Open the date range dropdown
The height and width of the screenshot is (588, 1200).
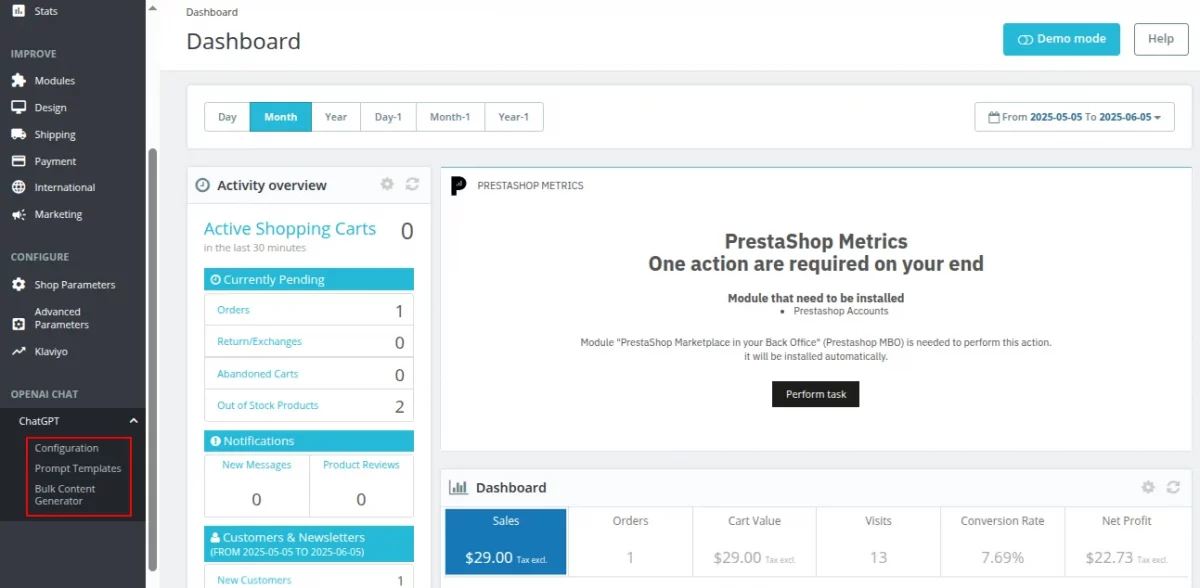coord(1073,117)
